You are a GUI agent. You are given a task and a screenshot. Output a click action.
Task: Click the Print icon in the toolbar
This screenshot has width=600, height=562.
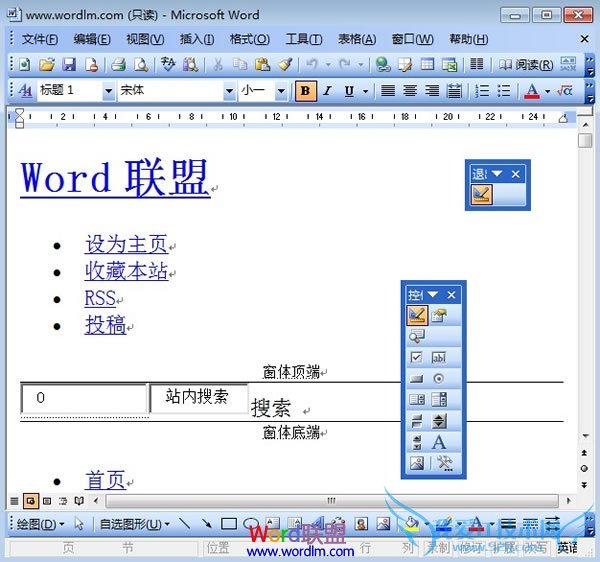coord(118,65)
